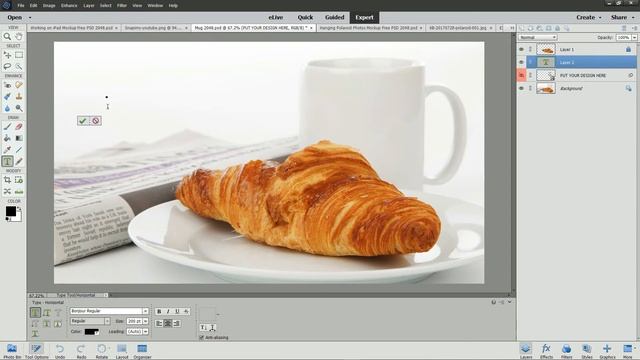This screenshot has height=360, width=640.
Task: Click the Undo button
Action: click(60, 351)
